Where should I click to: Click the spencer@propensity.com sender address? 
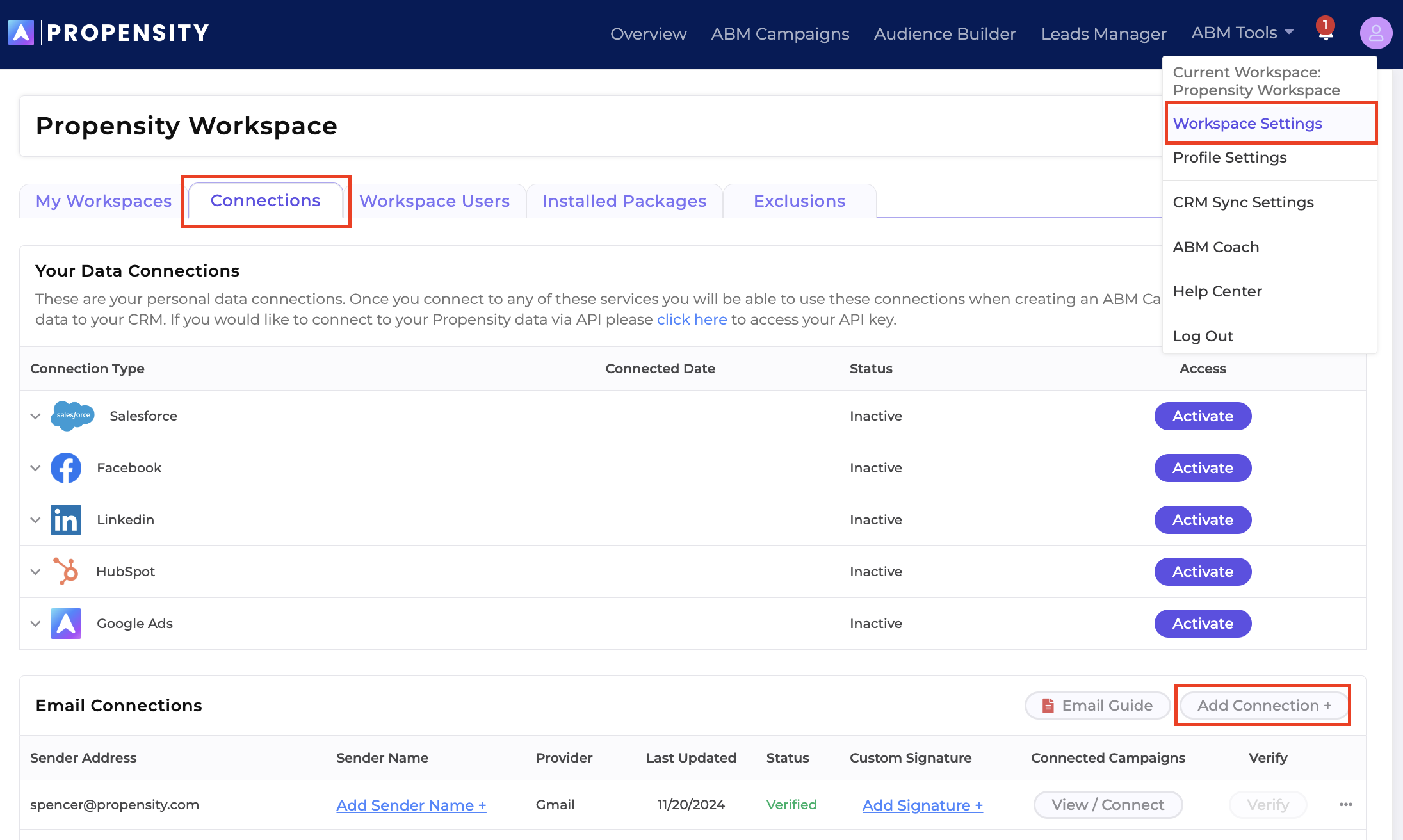(115, 805)
